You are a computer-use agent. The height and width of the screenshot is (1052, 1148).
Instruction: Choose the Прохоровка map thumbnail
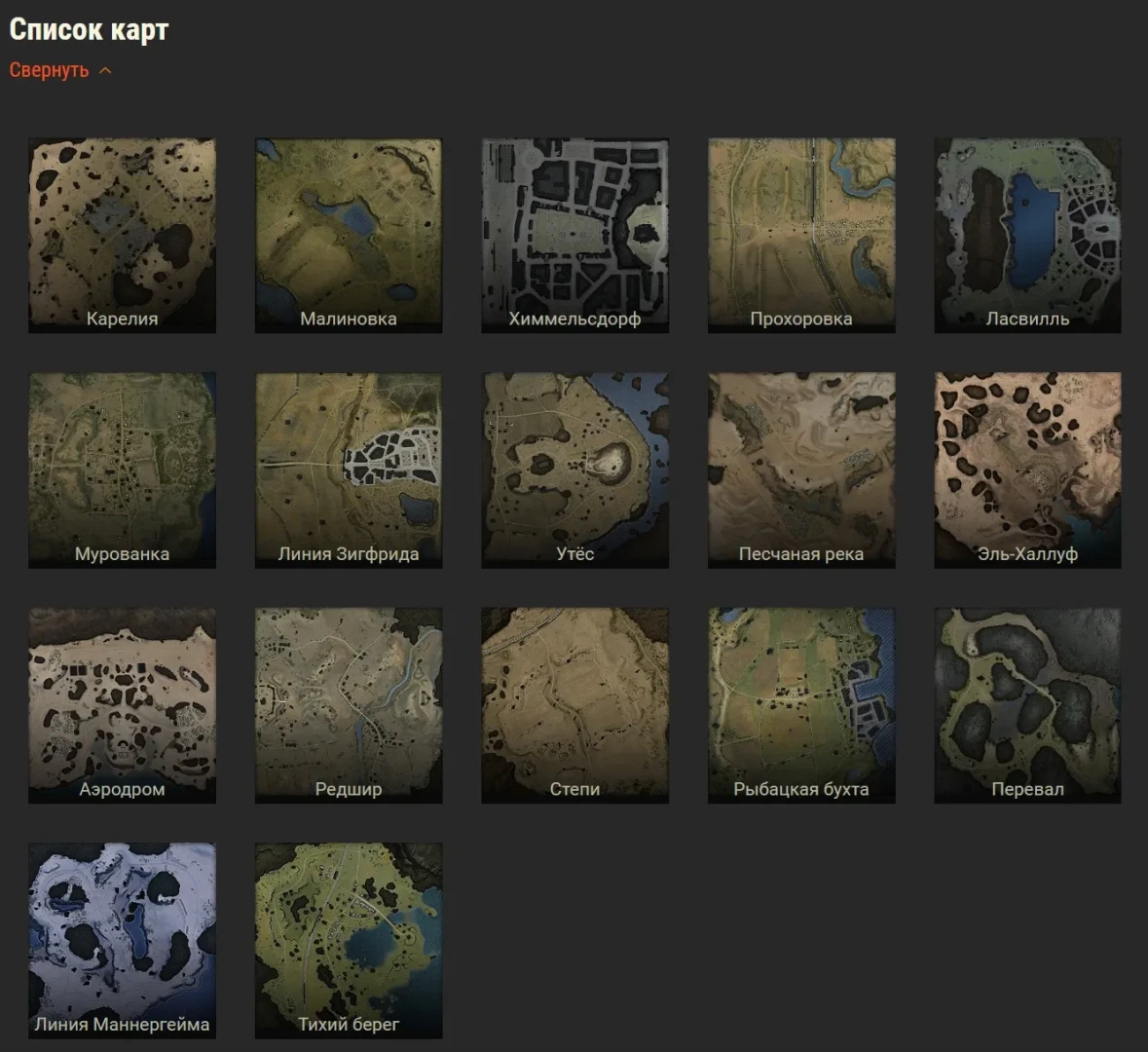(x=801, y=235)
